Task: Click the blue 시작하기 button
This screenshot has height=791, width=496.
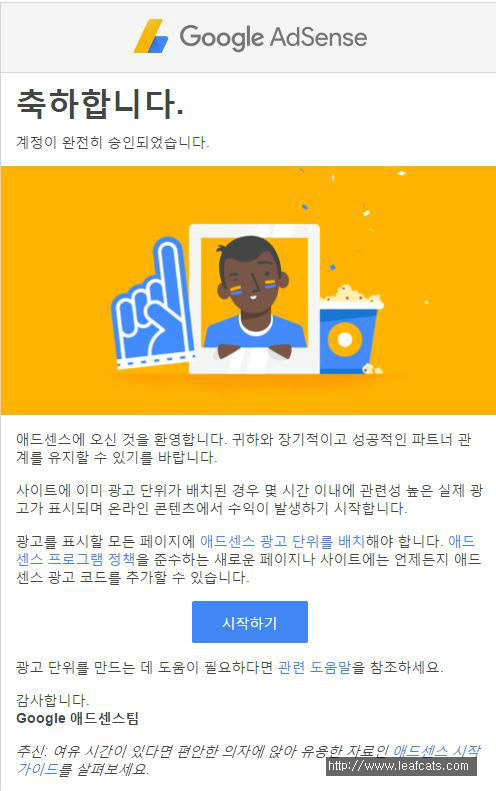Action: click(250, 622)
